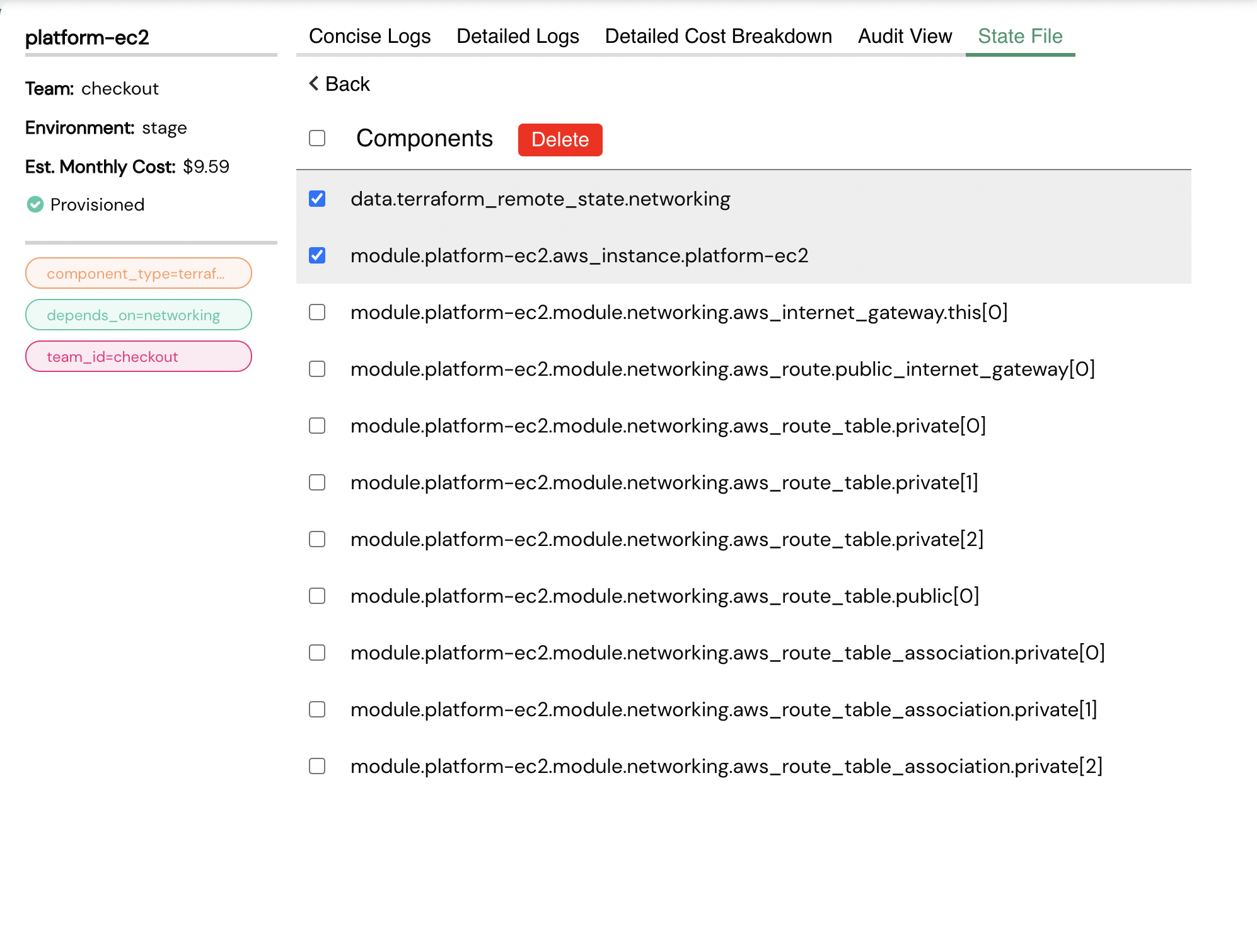Check the aws_internet_gateway.this[0] checkbox
Screen dimensions: 1257x952
(x=317, y=312)
